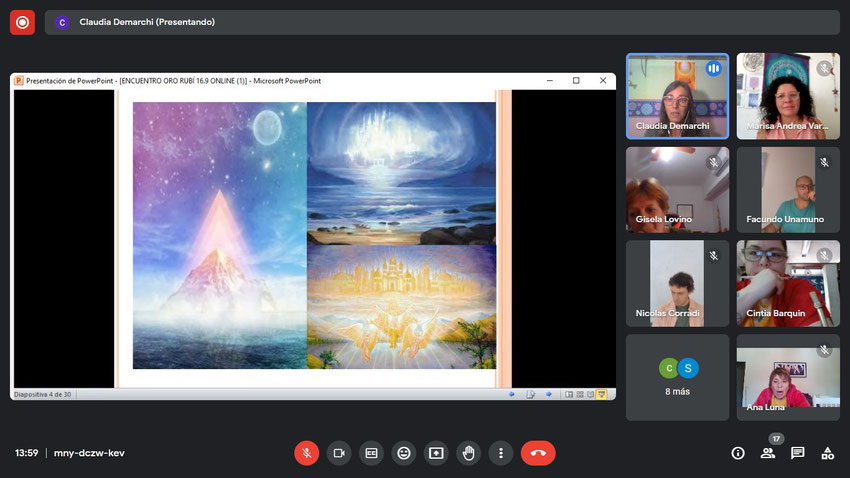850x478 pixels.
Task: Select Gisela Lovino video tile
Action: tap(677, 190)
